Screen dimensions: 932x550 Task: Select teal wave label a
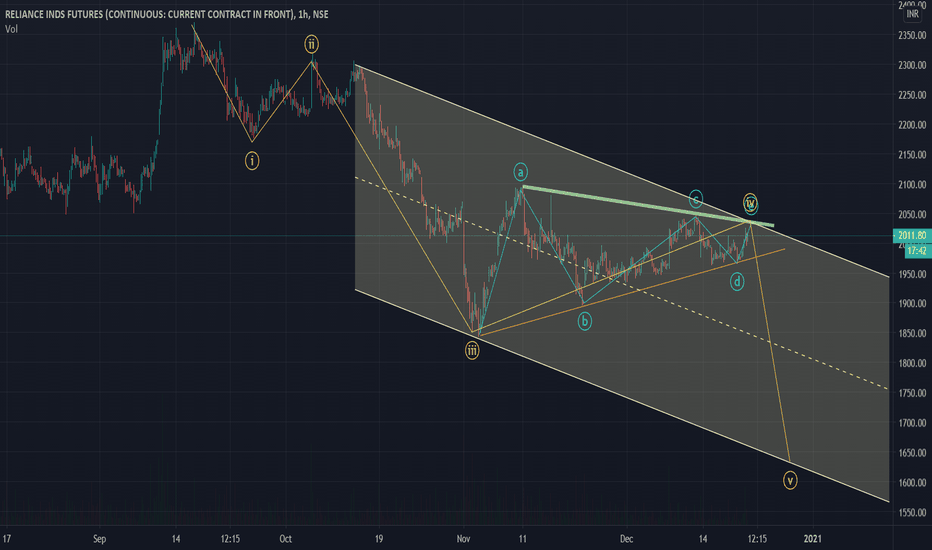(521, 172)
